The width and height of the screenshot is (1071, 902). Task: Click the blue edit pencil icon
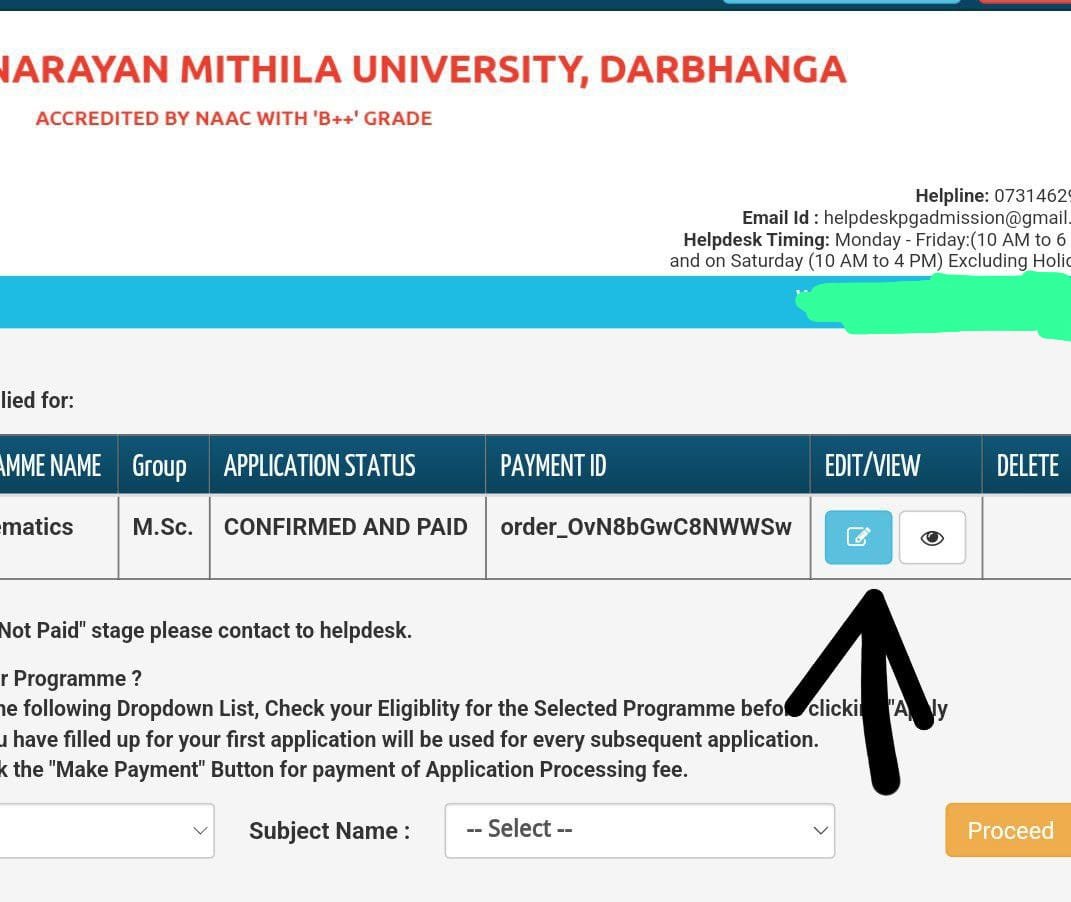(x=858, y=537)
